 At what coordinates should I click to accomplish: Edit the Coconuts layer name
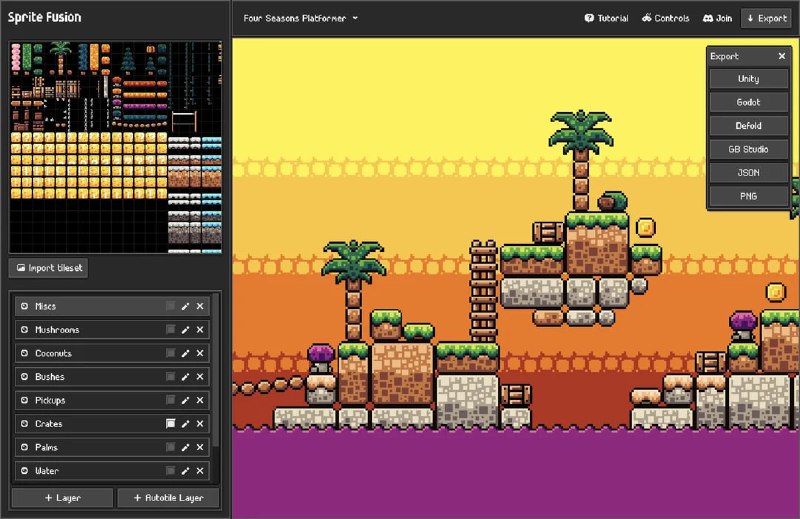[185, 353]
